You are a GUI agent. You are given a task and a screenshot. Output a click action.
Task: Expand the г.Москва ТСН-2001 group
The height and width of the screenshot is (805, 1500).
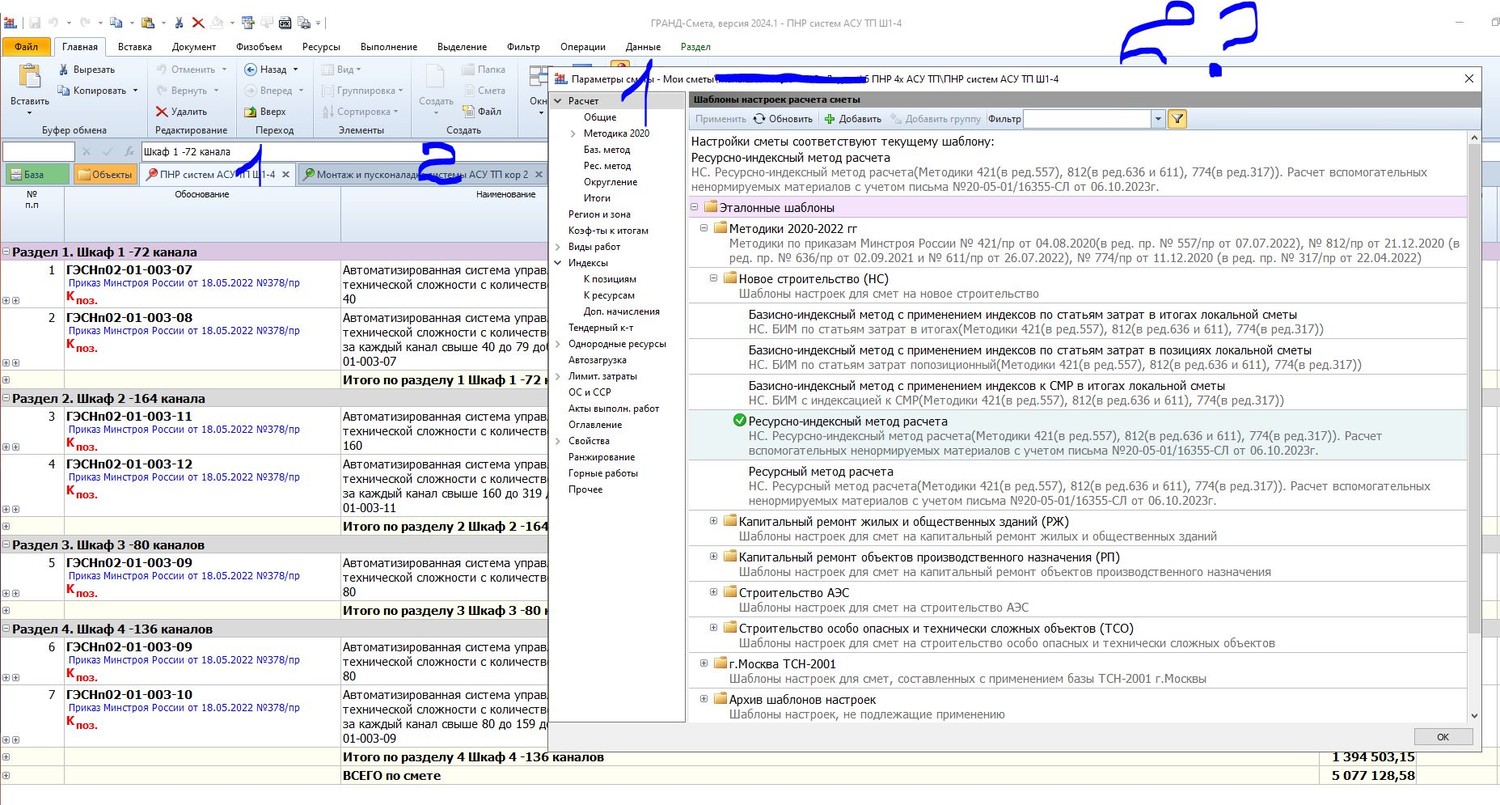pyautogui.click(x=704, y=663)
